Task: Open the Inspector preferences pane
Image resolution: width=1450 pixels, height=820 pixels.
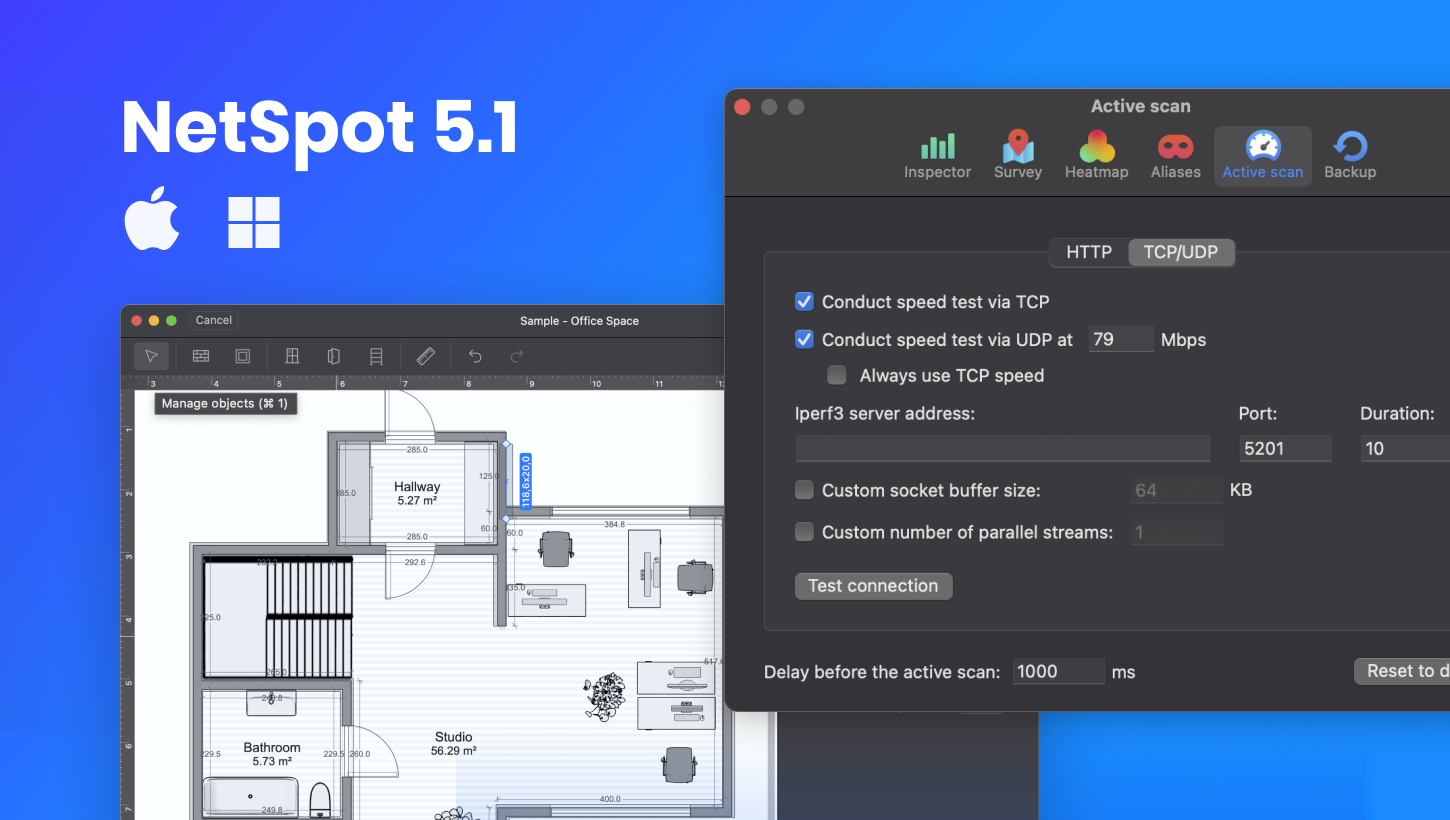Action: click(x=937, y=156)
